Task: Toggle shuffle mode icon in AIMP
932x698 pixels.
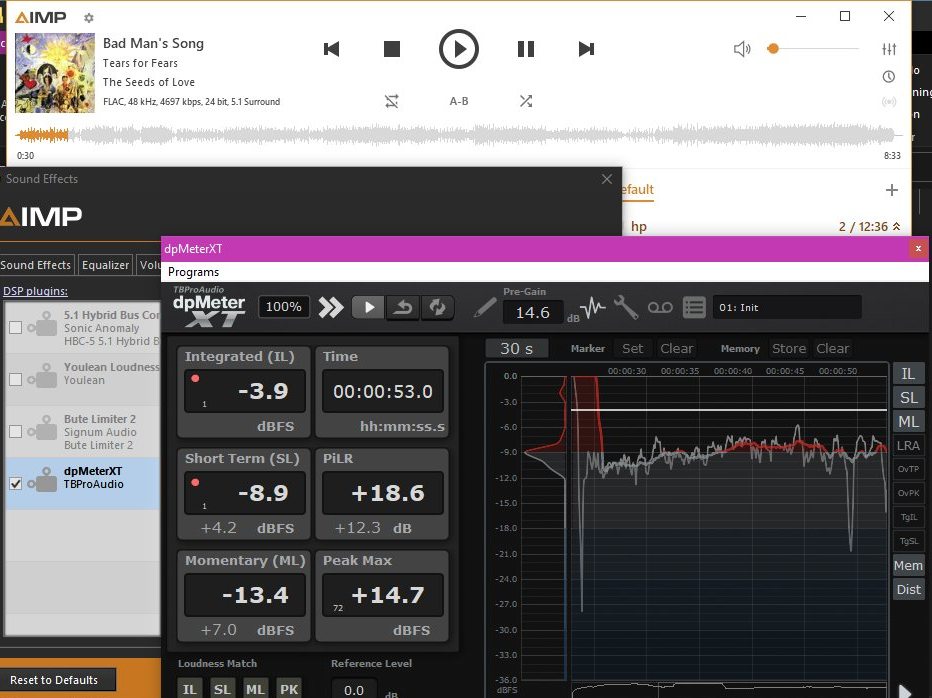Action: click(525, 101)
